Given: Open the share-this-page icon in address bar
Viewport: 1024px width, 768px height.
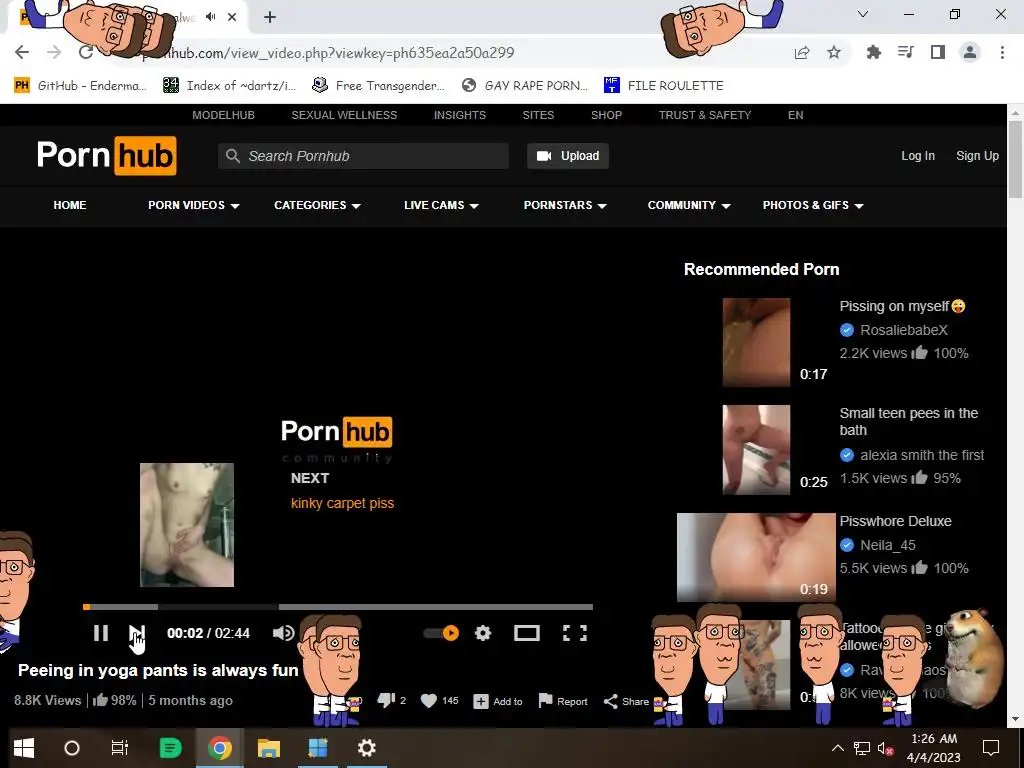Looking at the screenshot, I should [802, 53].
